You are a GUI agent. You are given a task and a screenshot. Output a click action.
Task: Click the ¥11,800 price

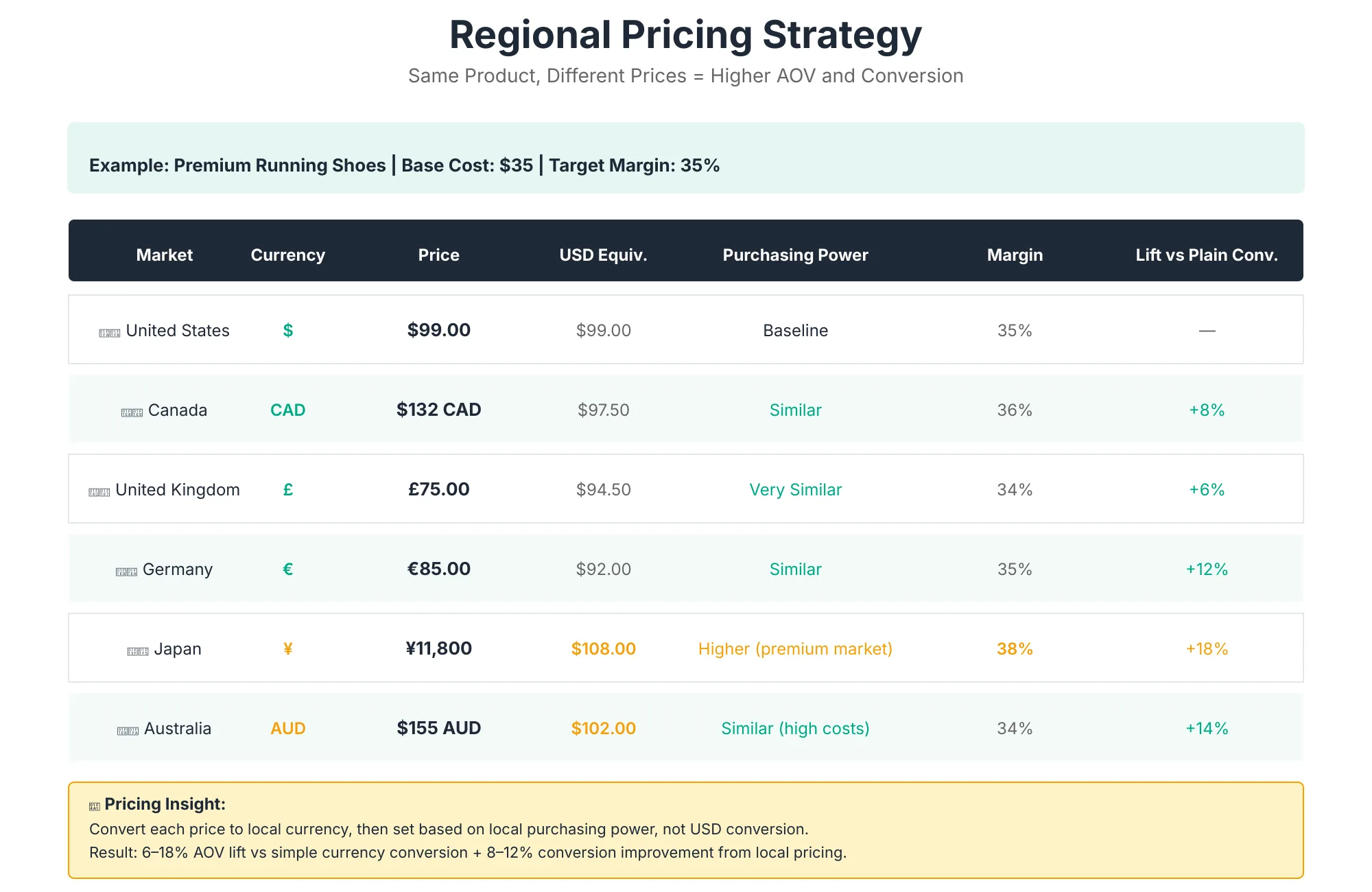point(439,648)
